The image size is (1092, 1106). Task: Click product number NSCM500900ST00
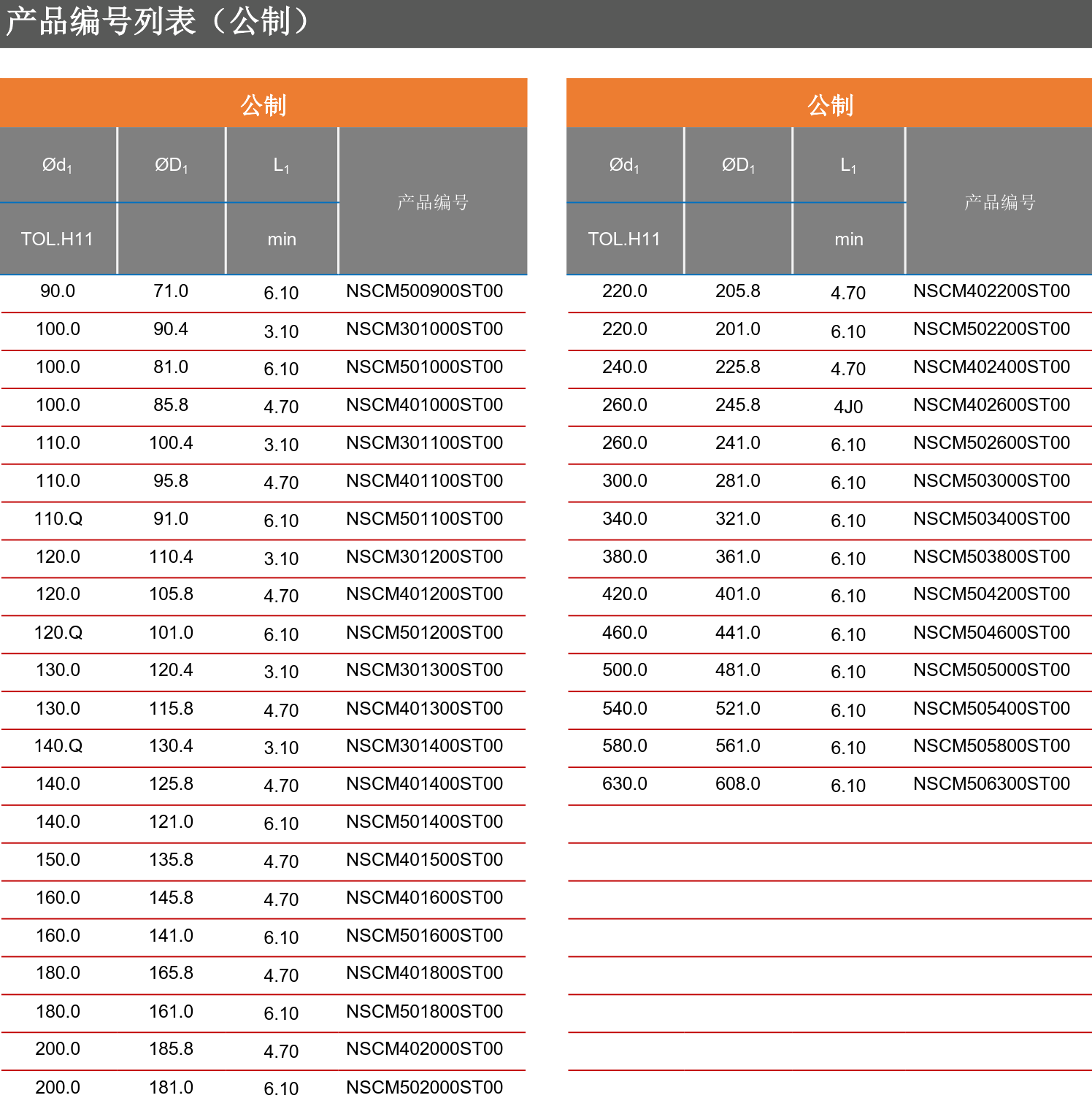click(x=424, y=291)
